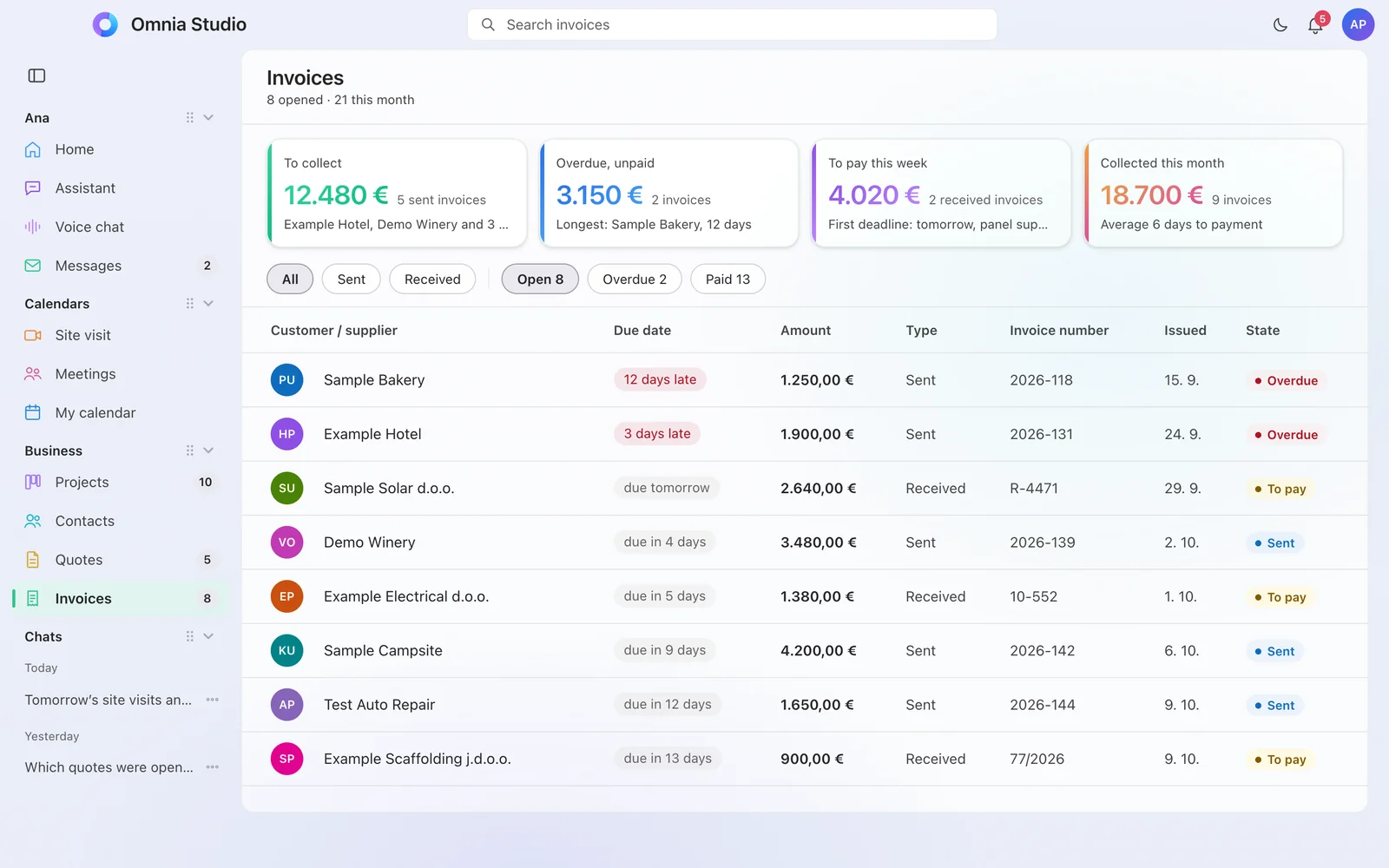
Task: Open Messages envelope icon
Action: pos(33,266)
